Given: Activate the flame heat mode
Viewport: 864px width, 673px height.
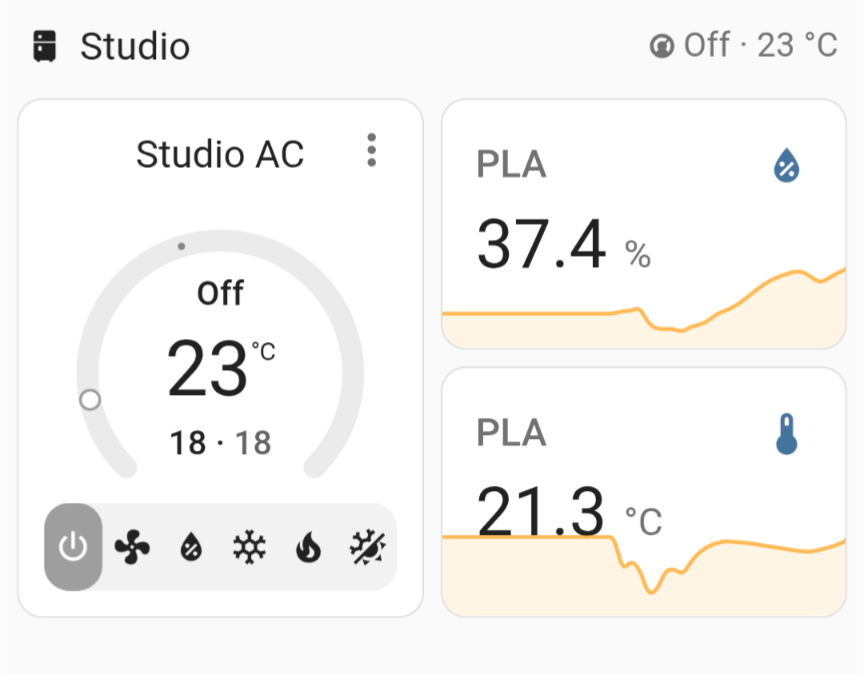Looking at the screenshot, I should [x=308, y=547].
